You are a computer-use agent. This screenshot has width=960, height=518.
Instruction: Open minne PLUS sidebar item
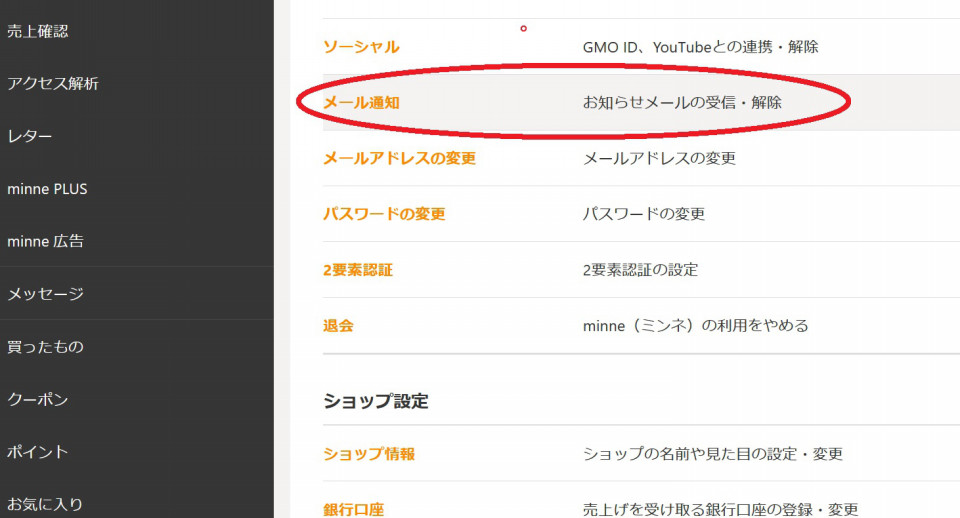pos(47,189)
